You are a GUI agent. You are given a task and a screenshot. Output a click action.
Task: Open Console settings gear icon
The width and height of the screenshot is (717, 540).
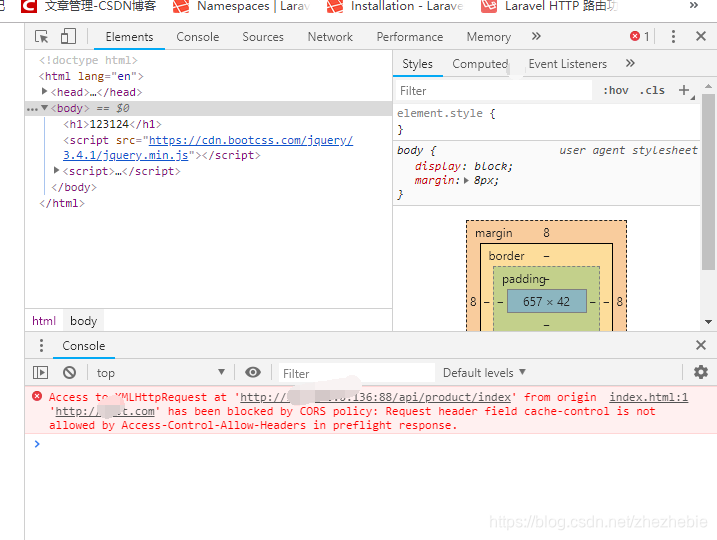point(701,372)
